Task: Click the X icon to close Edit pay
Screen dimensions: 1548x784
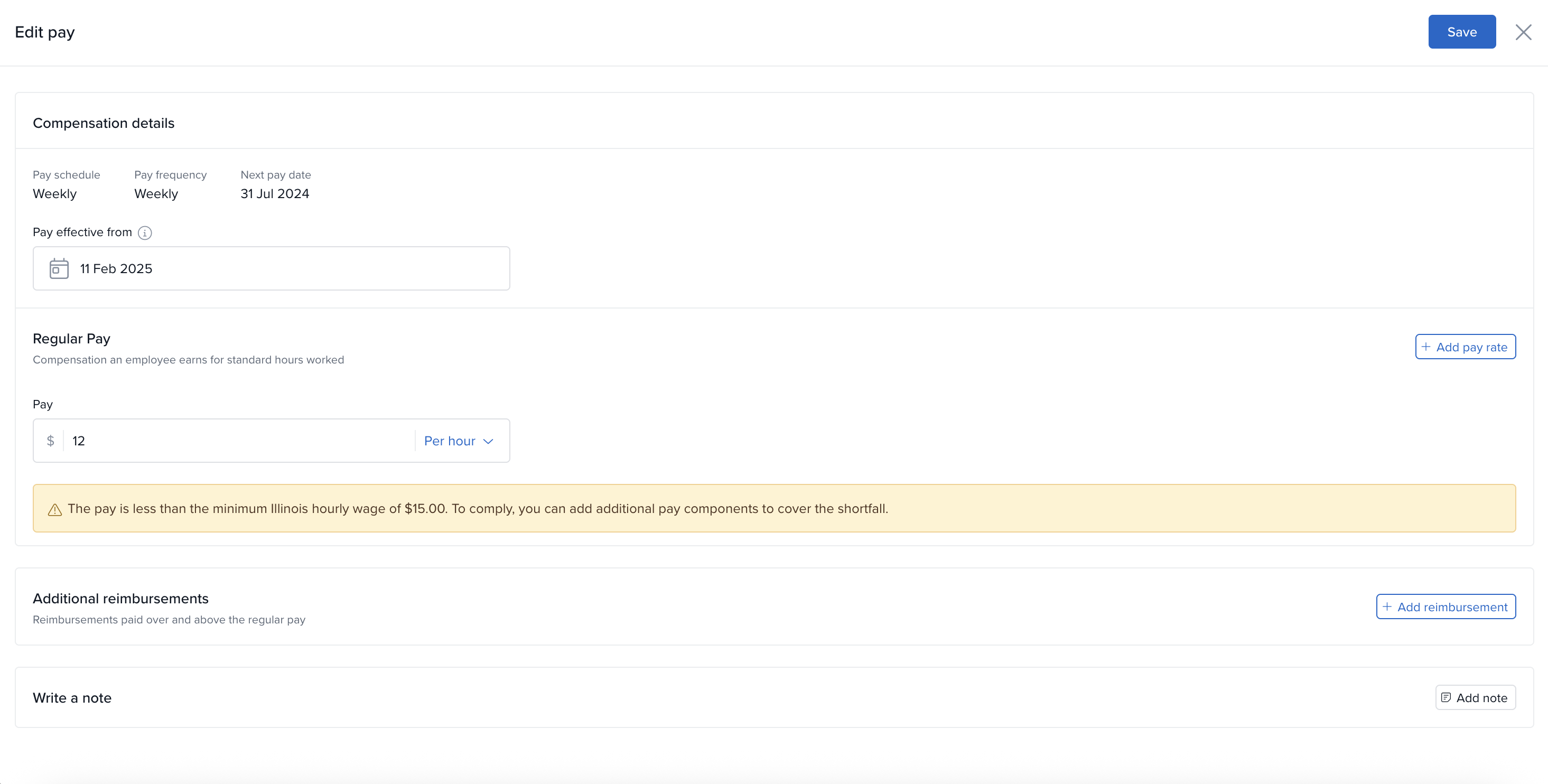Action: (x=1524, y=32)
